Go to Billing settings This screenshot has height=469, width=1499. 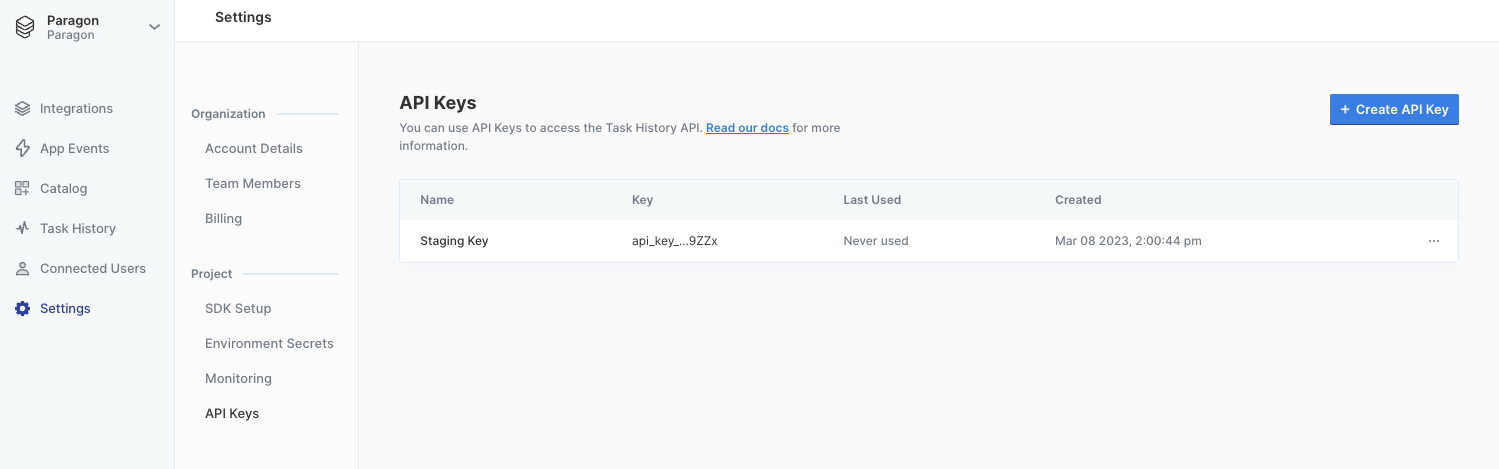[x=224, y=218]
